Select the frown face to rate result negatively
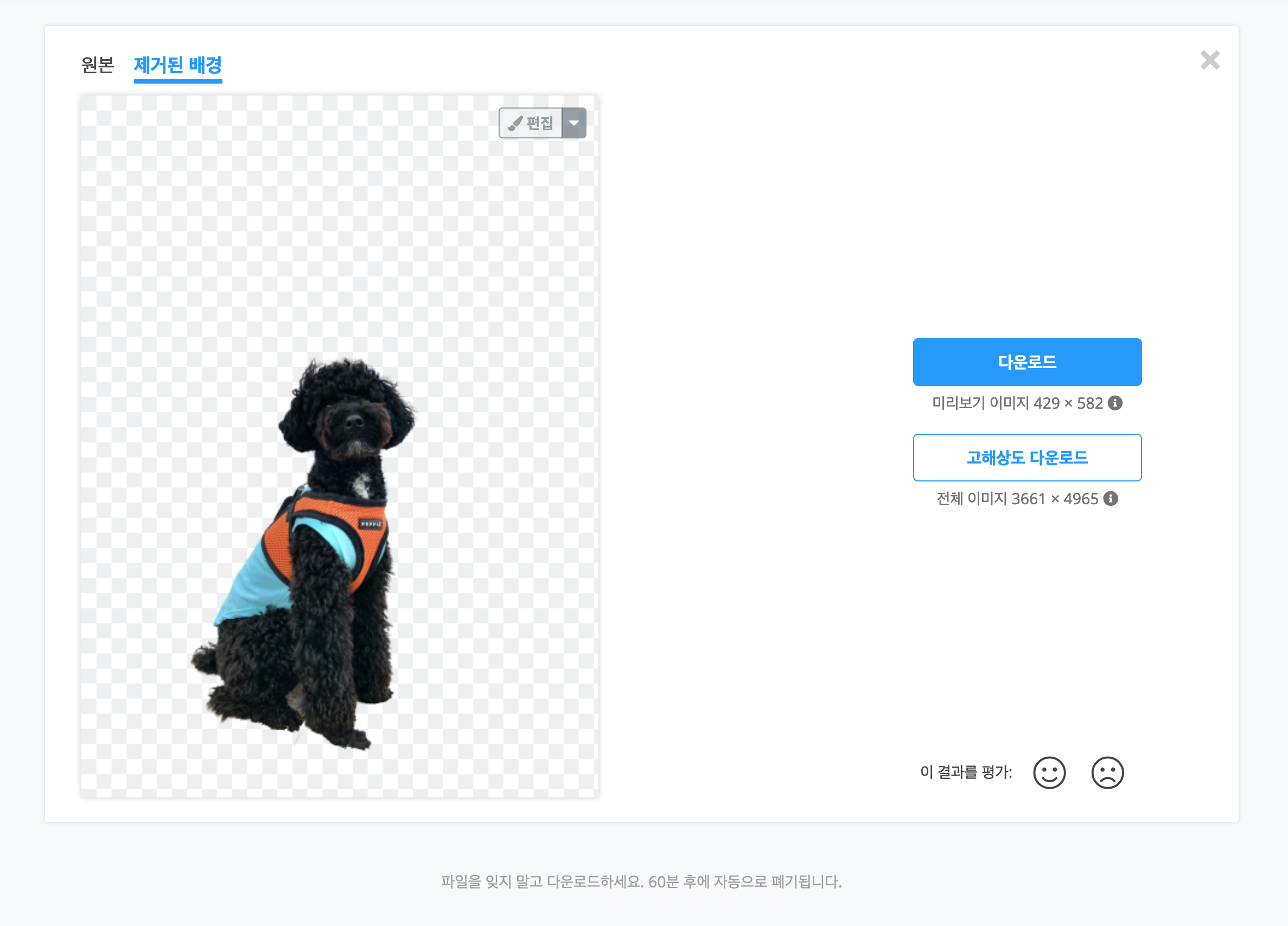1288x926 pixels. (x=1107, y=772)
